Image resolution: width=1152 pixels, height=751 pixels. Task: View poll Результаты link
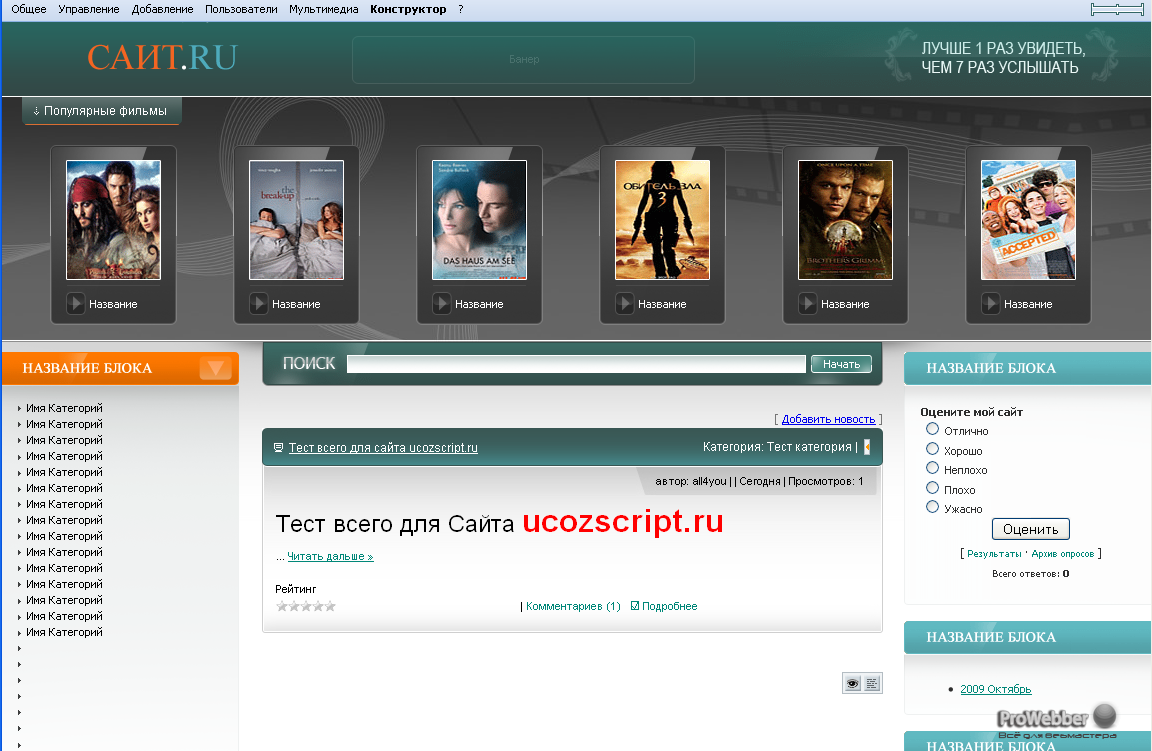point(994,554)
